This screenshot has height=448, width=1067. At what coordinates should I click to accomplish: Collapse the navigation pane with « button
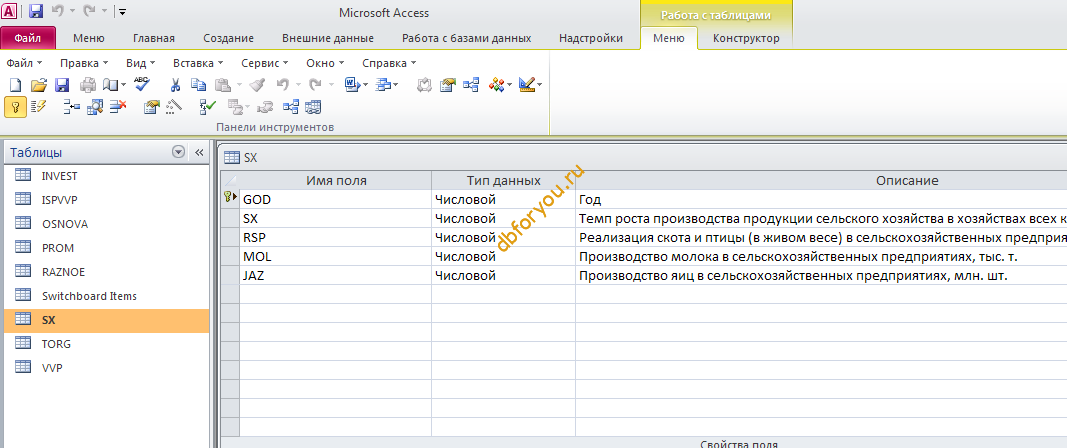click(199, 153)
